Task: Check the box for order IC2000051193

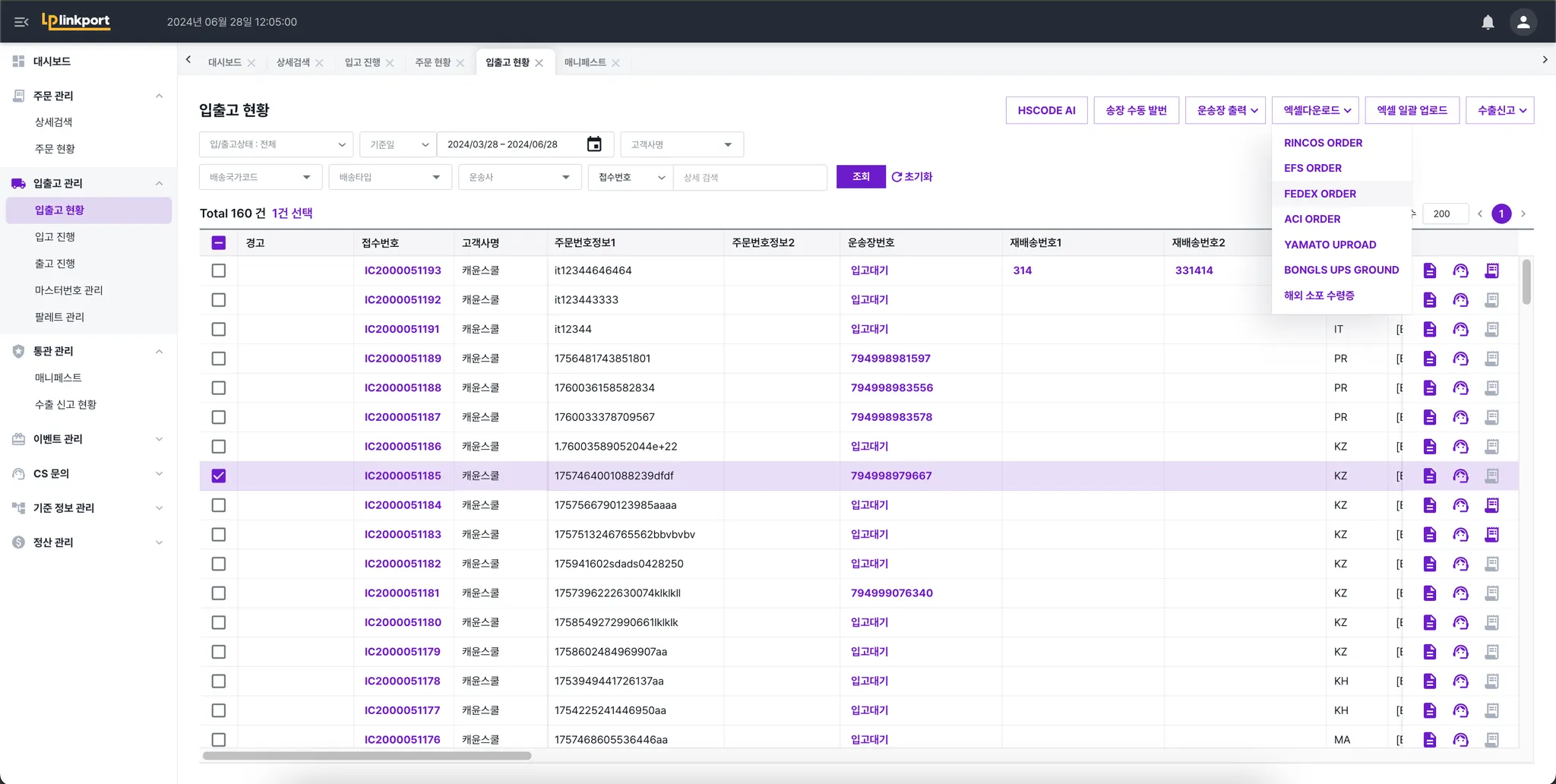Action: point(219,270)
